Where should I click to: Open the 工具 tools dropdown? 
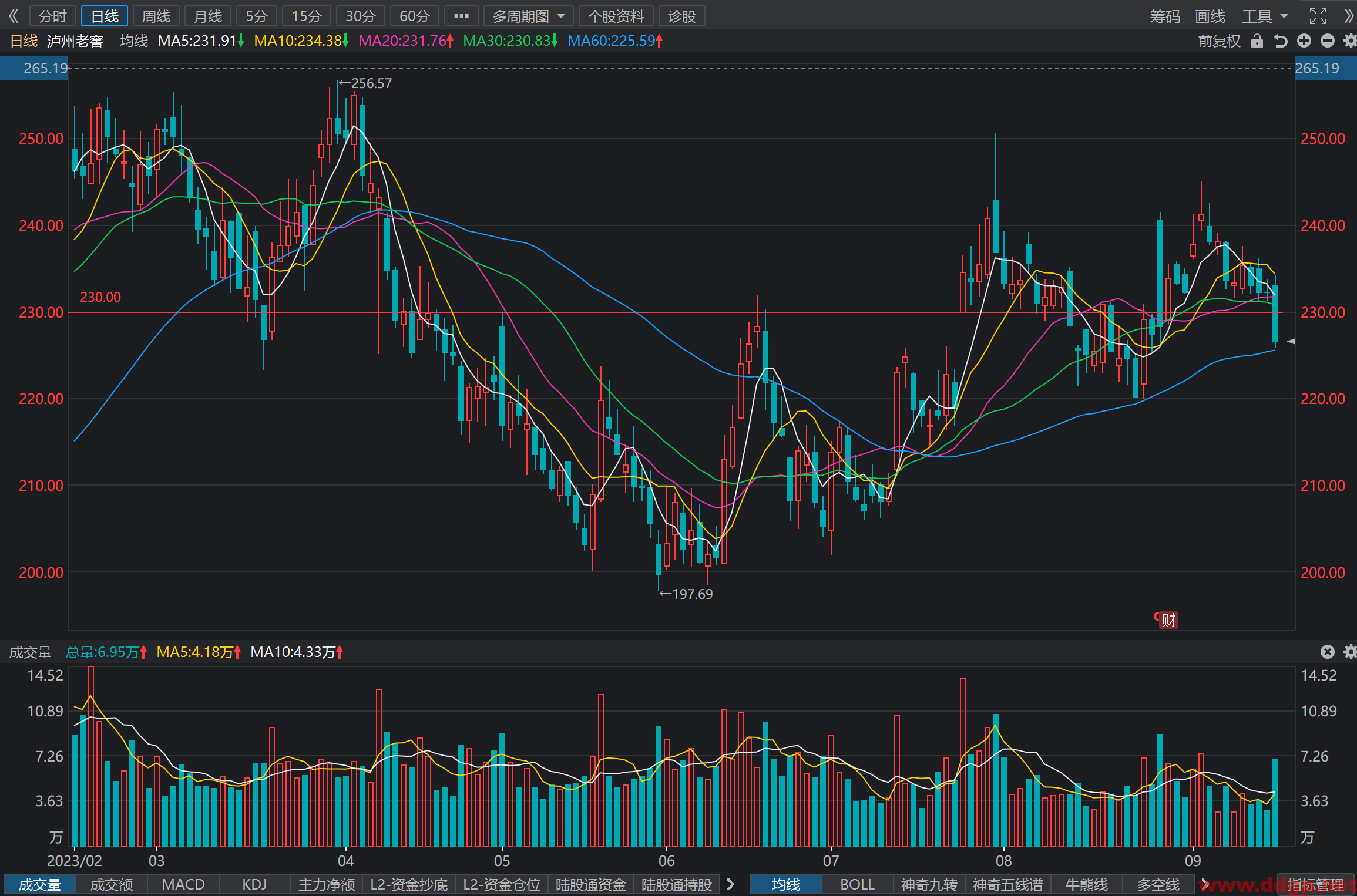pos(1265,16)
